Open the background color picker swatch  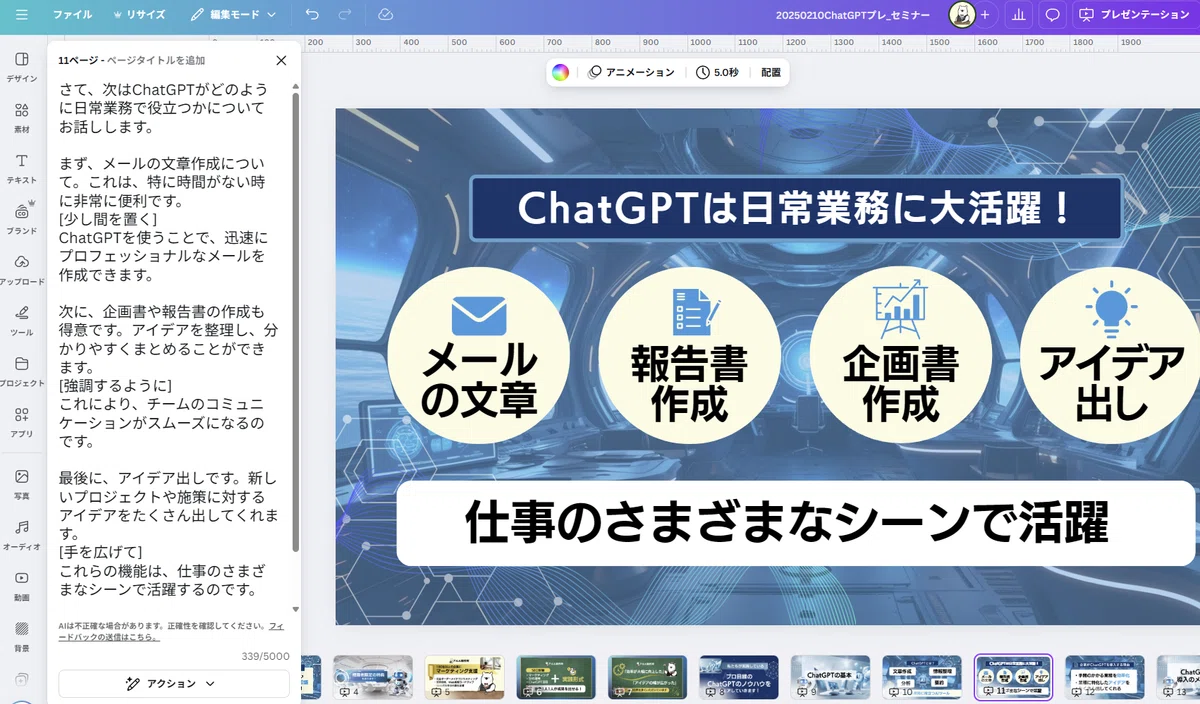[560, 72]
